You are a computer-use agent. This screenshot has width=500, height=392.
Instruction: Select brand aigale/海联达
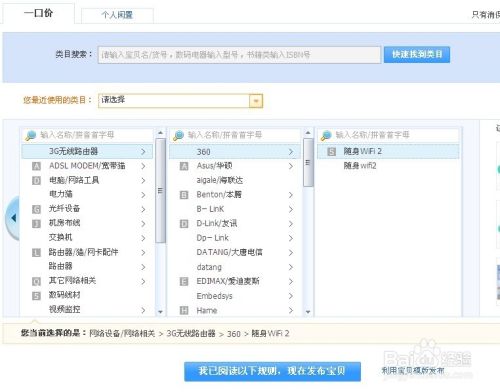pos(235,180)
